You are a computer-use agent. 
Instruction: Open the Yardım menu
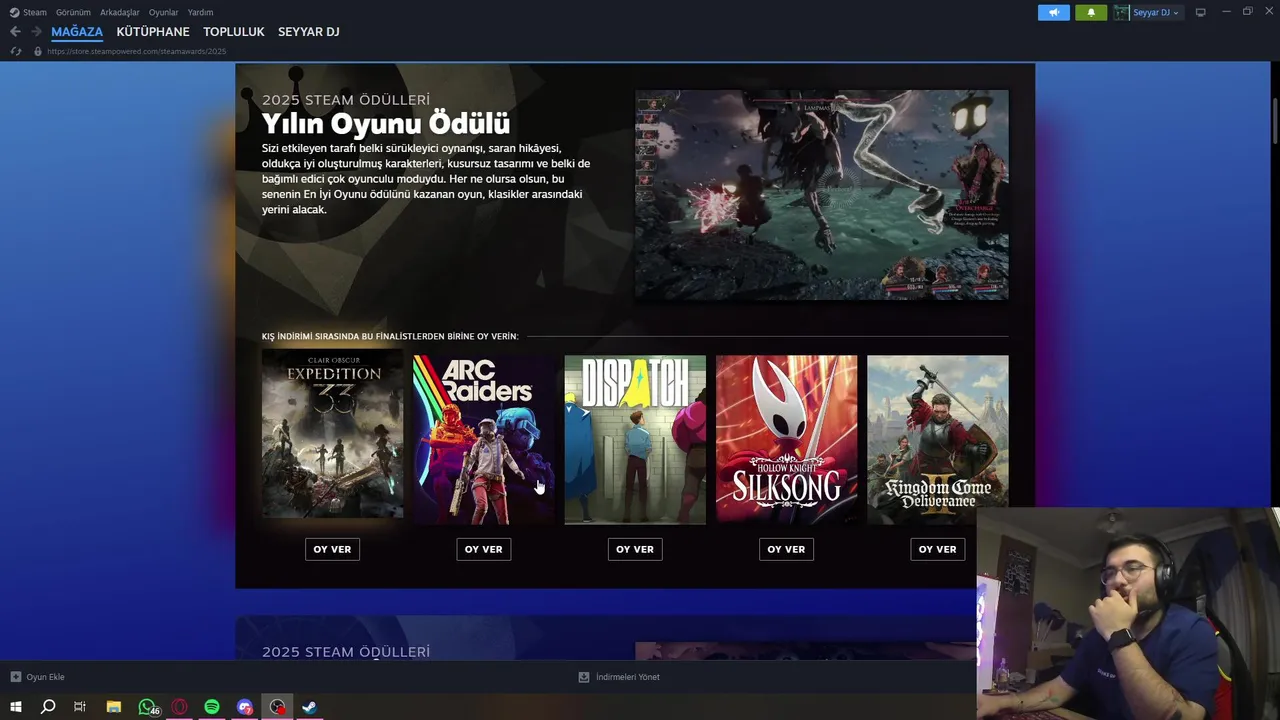(200, 12)
